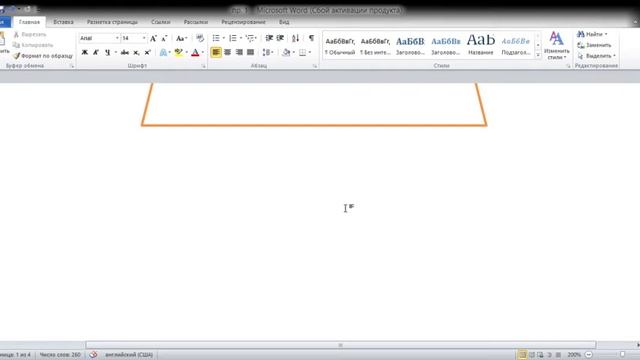Open the Вставка tab
This screenshot has width=640, height=360.
[63, 22]
